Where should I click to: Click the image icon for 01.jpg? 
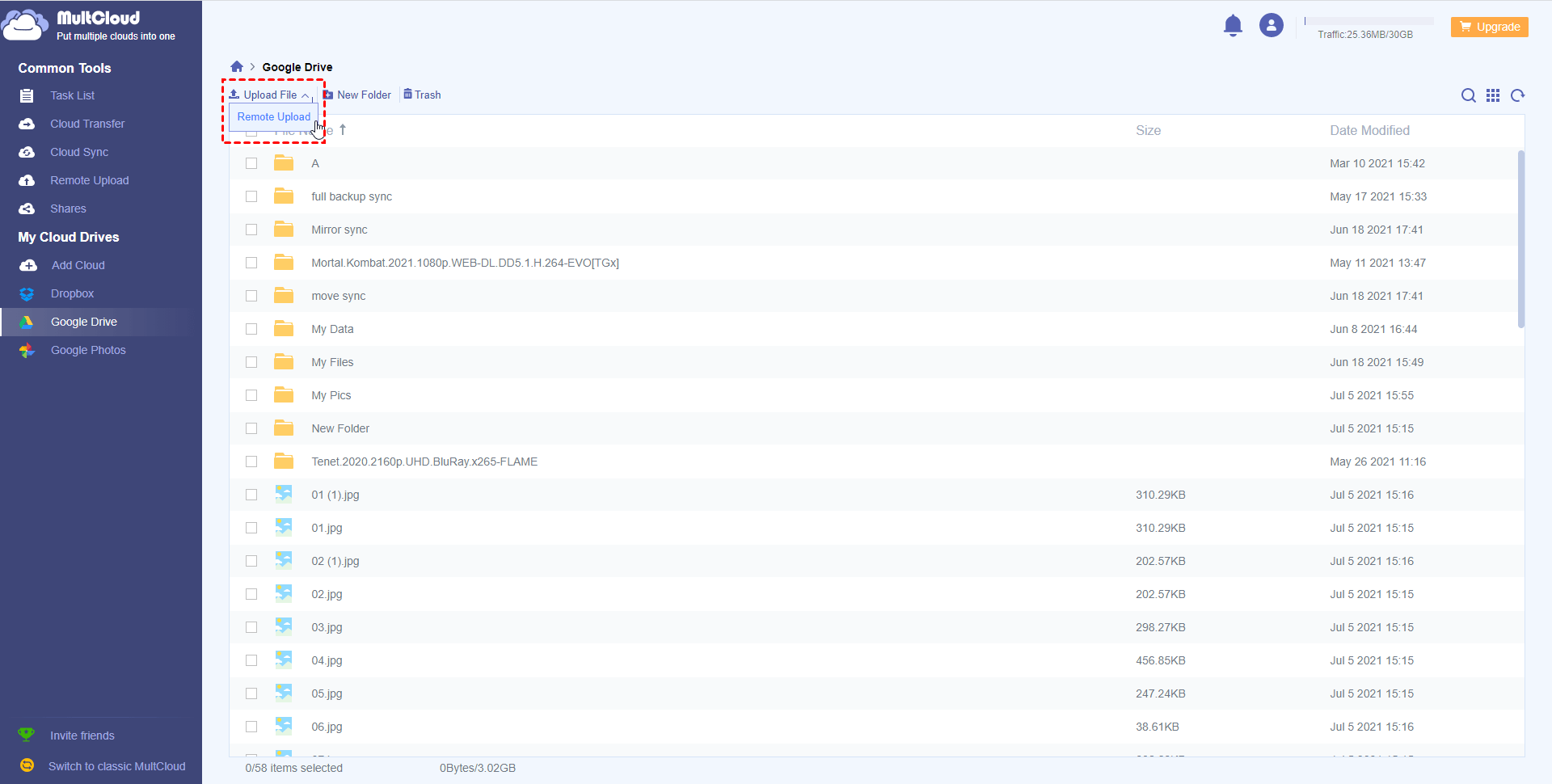284,527
